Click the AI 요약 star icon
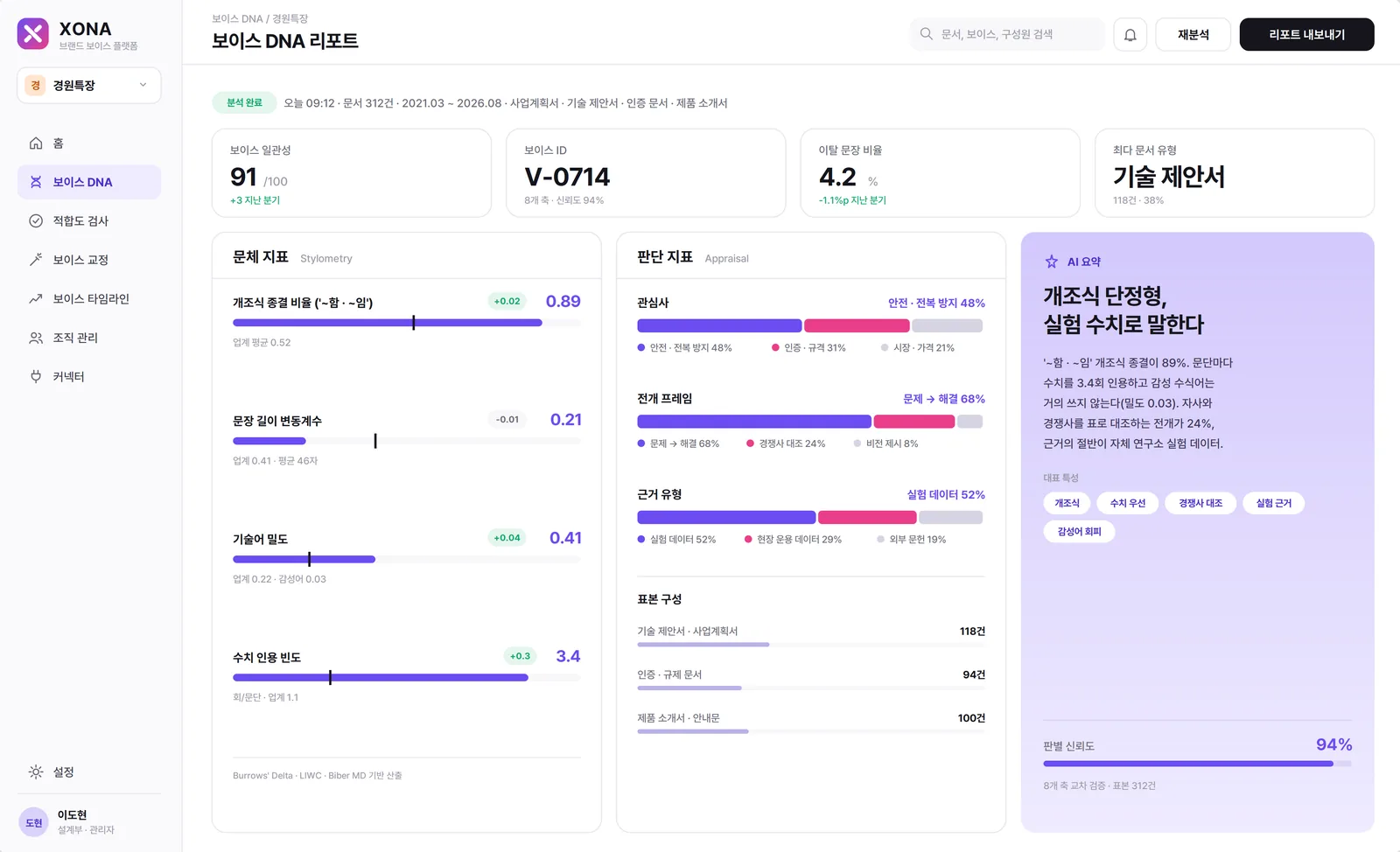The image size is (1400, 852). point(1052,262)
